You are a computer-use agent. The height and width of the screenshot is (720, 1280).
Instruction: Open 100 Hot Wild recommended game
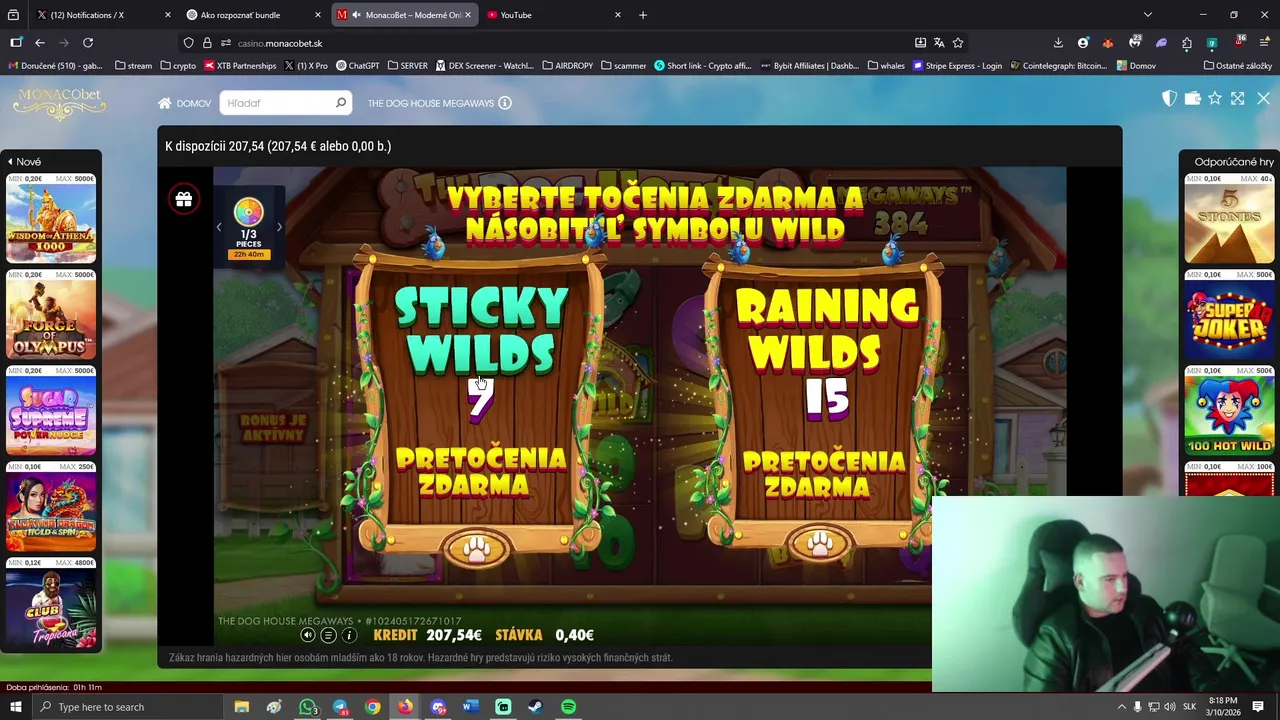click(1229, 410)
